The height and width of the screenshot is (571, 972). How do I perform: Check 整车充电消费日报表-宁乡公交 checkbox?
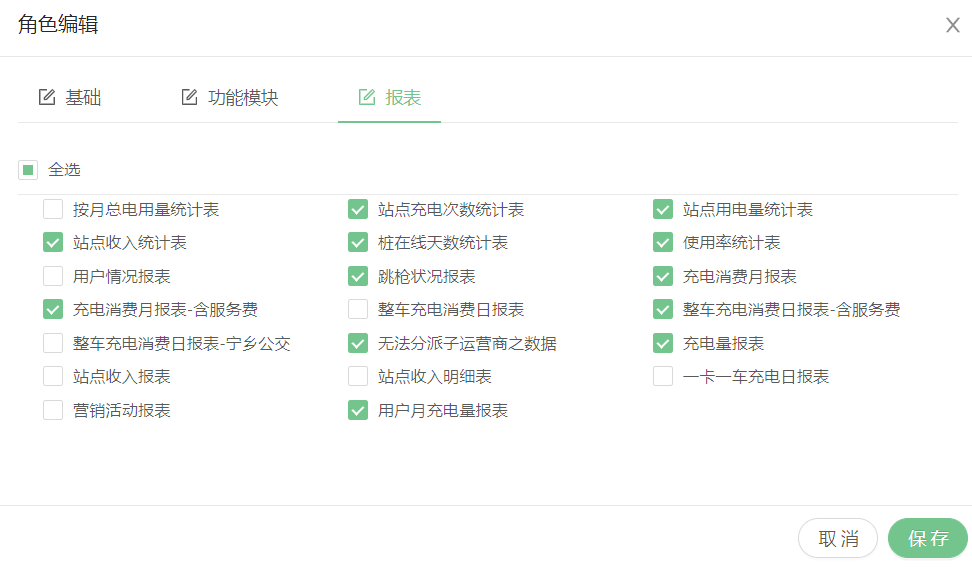click(x=53, y=343)
